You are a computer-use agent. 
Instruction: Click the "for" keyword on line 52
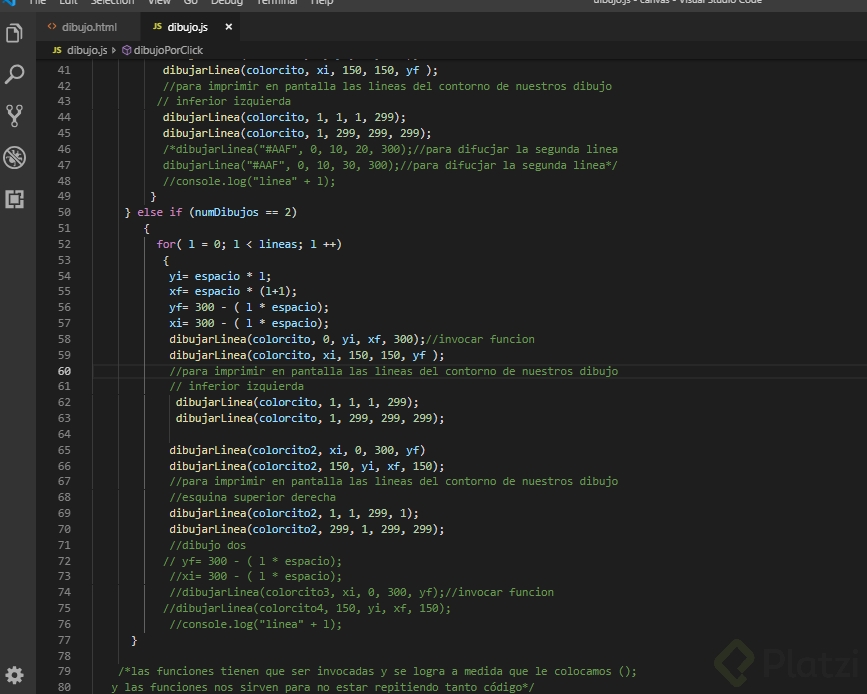[x=166, y=244]
